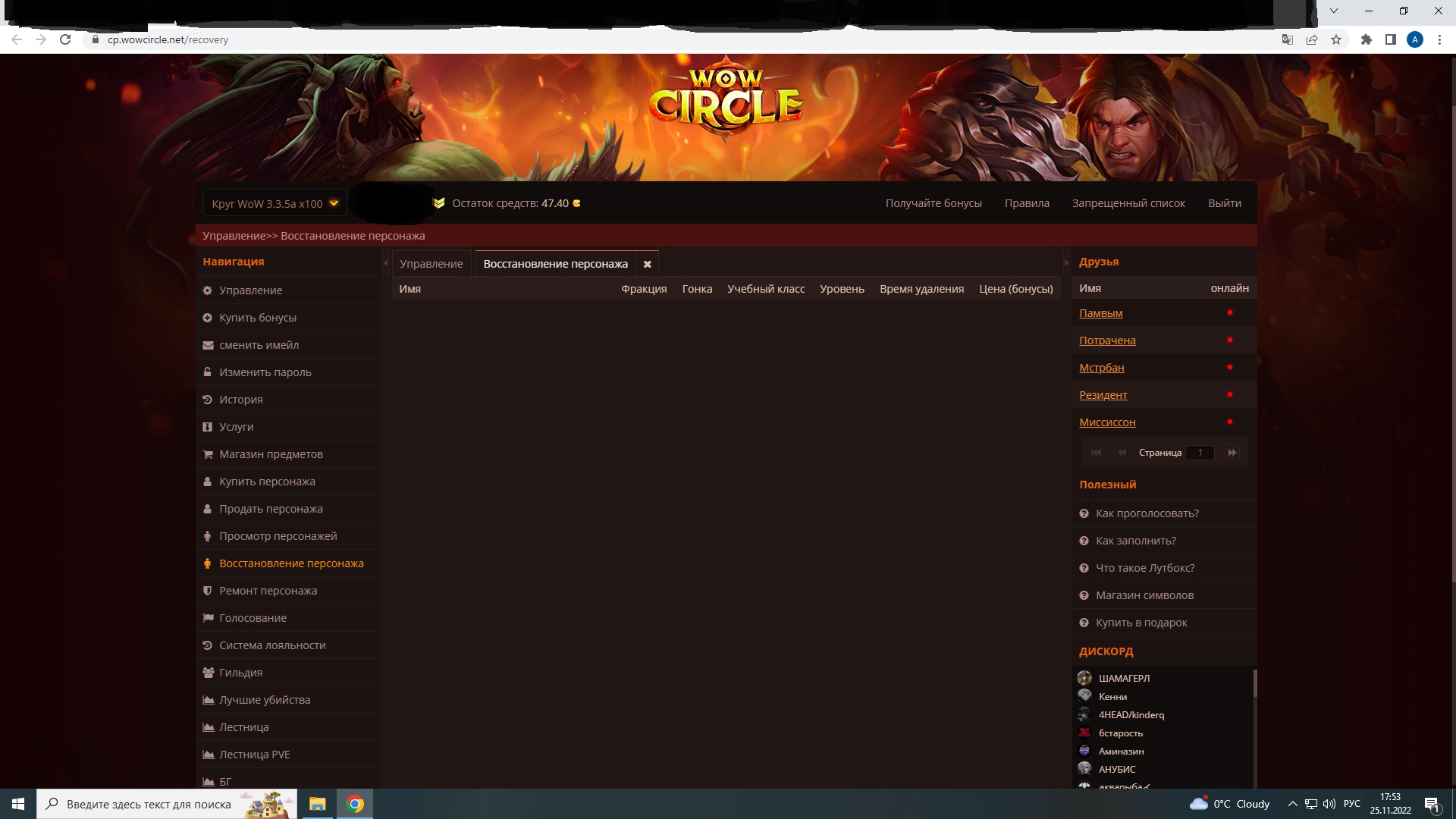Open Запрещенный список in the top menu
This screenshot has width=1456, height=819.
[1128, 203]
